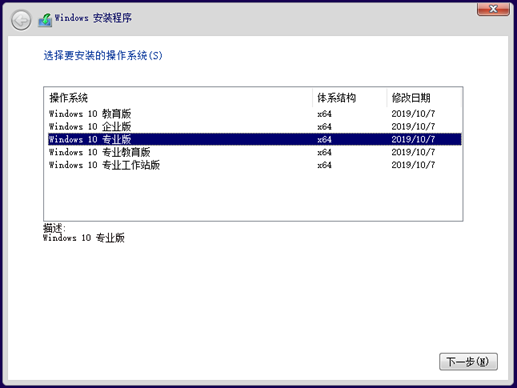Click 下一步(N) to proceed

click(x=468, y=362)
